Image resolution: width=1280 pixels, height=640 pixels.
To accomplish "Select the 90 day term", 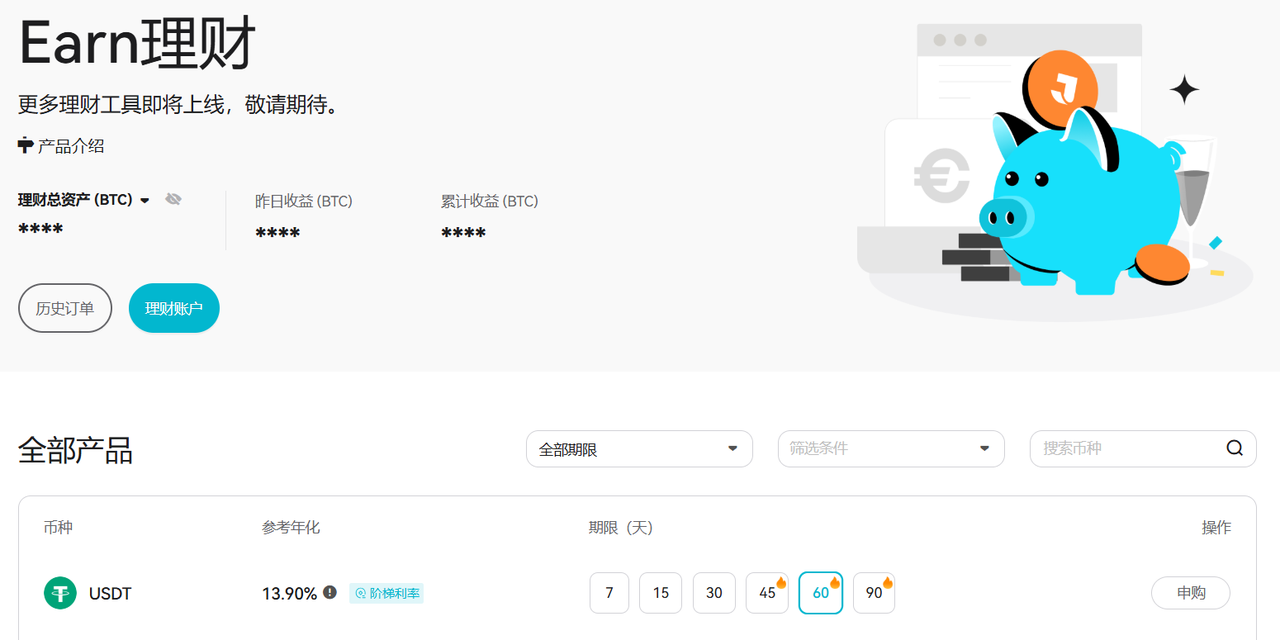I will coord(874,593).
